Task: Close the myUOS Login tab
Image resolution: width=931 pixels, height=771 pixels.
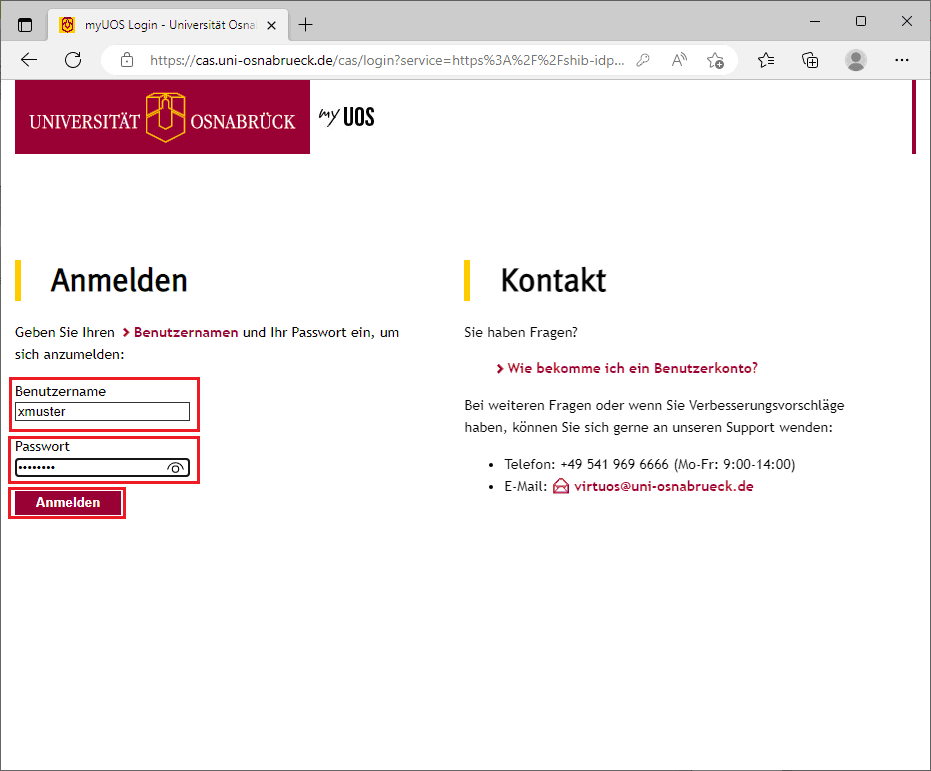Action: tap(271, 26)
